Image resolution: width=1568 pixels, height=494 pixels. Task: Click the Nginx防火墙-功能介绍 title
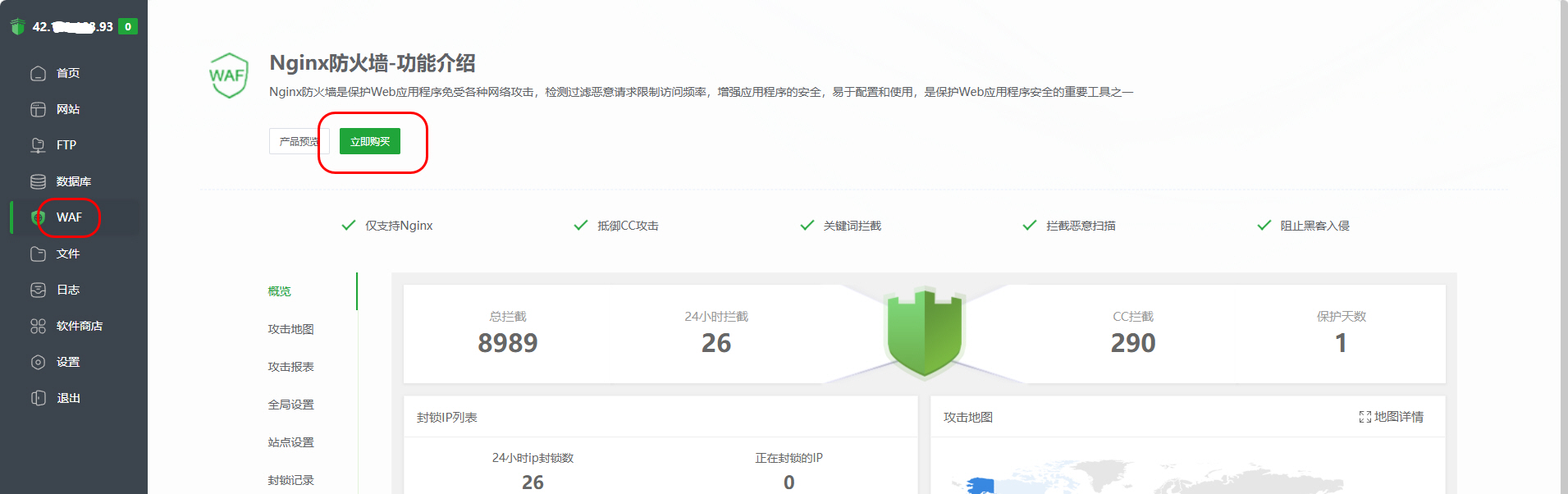[x=373, y=63]
